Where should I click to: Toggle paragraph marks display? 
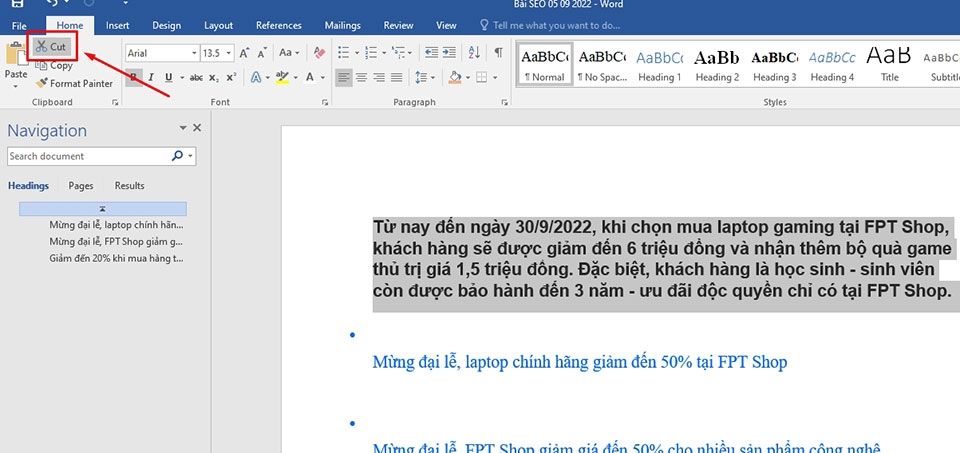tap(498, 53)
